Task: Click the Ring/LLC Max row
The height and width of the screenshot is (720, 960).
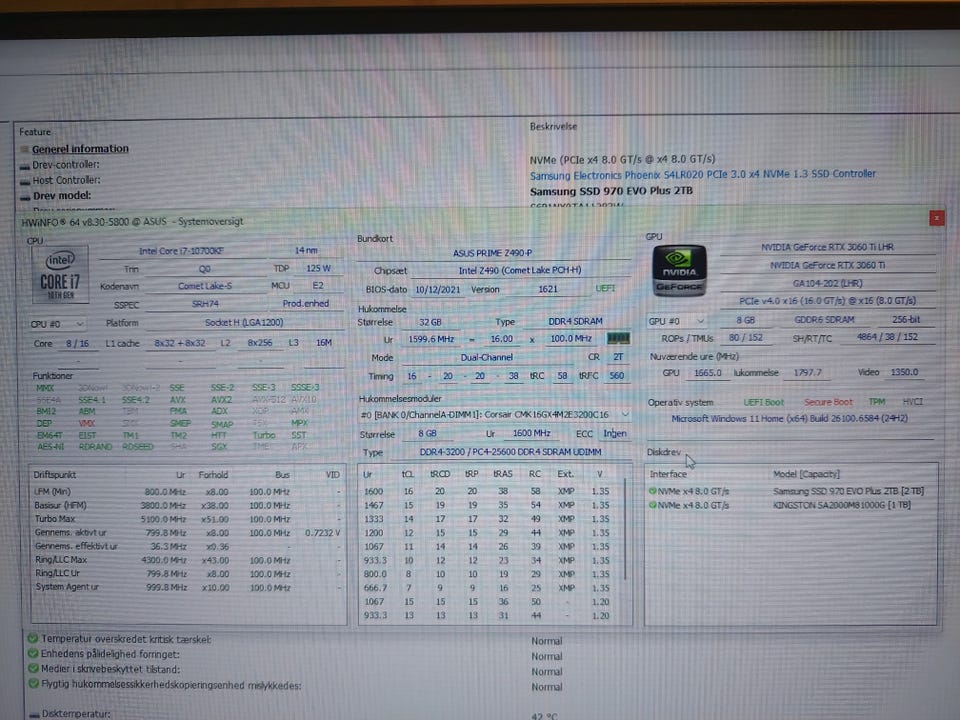Action: pyautogui.click(x=187, y=560)
